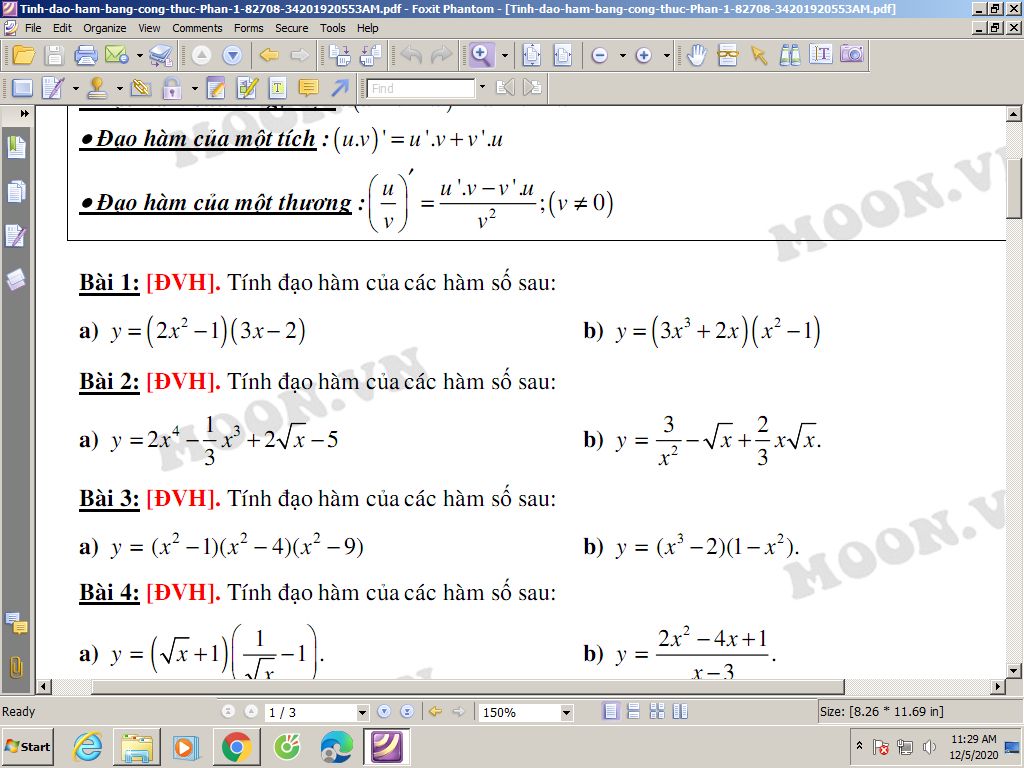Enable the four-square page layout view

[x=657, y=711]
